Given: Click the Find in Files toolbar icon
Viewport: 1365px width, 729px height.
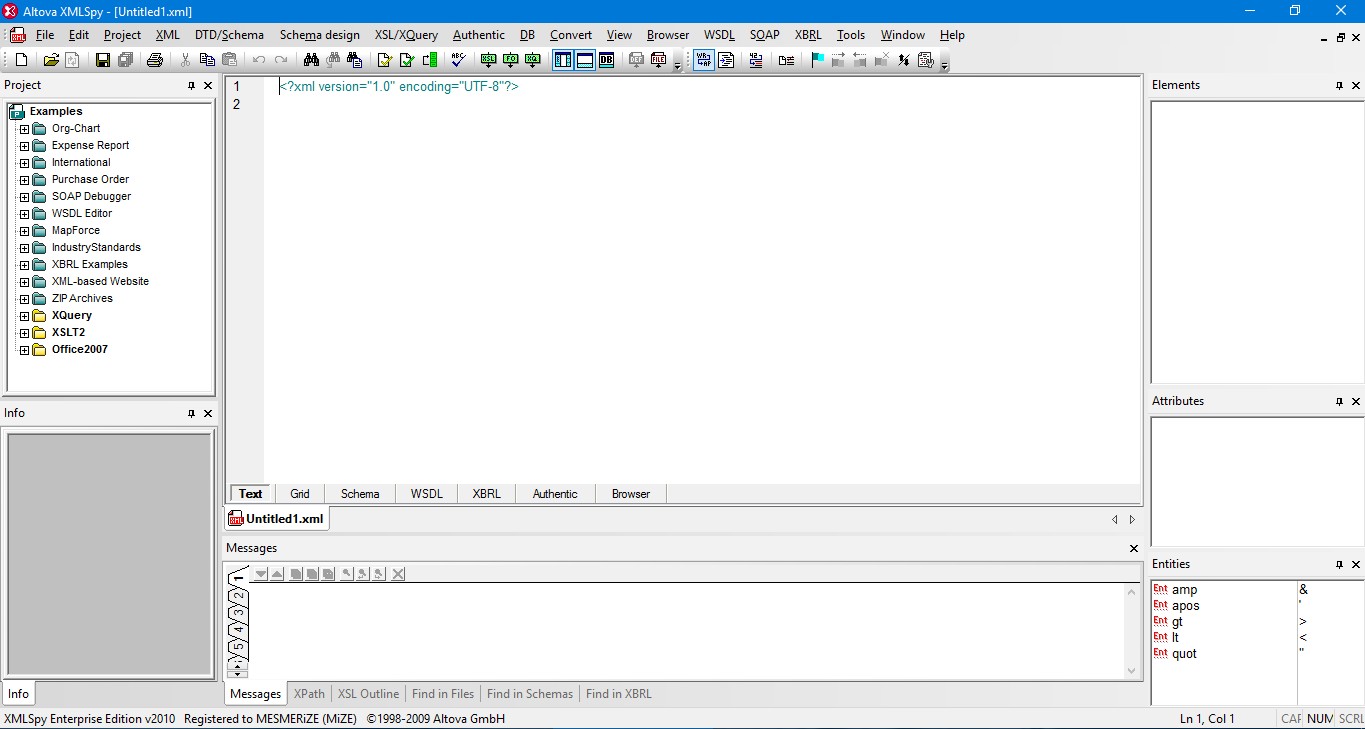Looking at the screenshot, I should tap(355, 60).
